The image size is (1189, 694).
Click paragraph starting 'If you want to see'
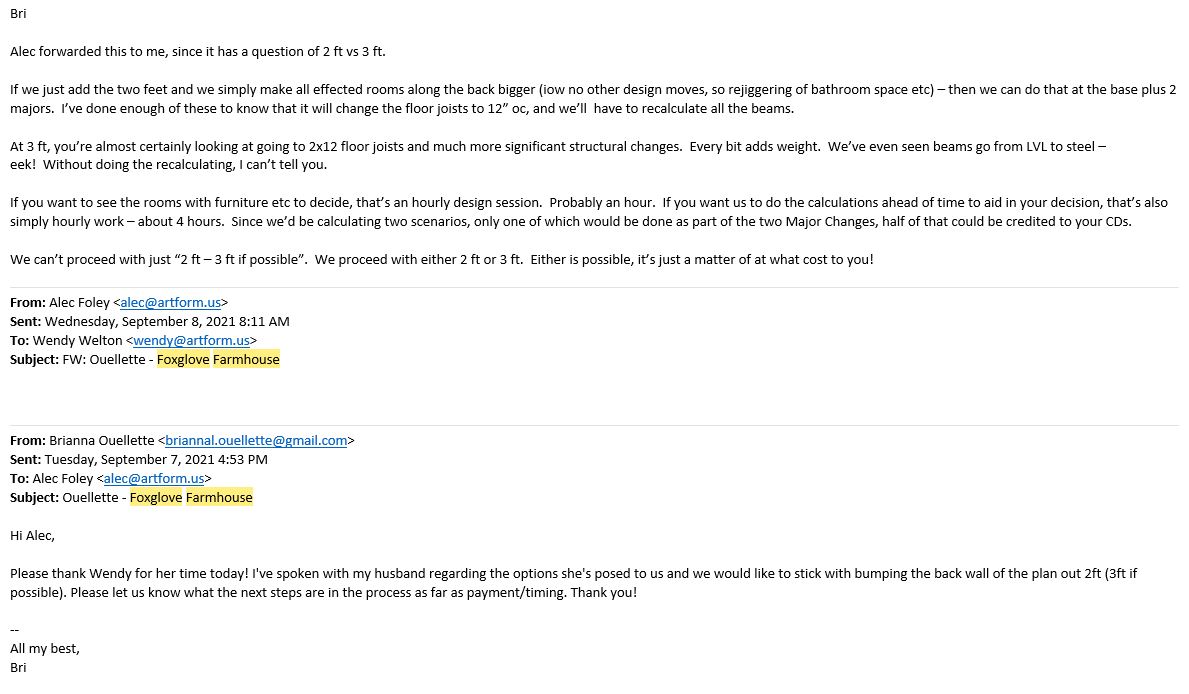(588, 212)
